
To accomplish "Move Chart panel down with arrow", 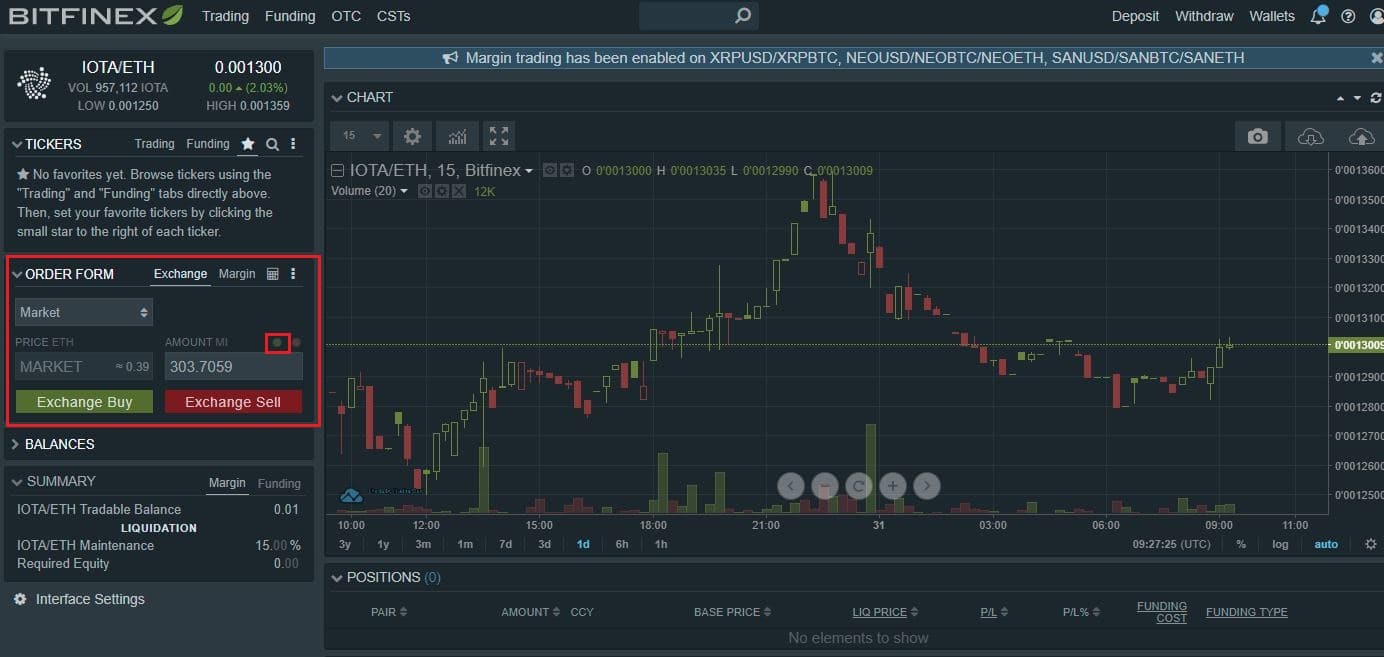I will tap(1357, 98).
